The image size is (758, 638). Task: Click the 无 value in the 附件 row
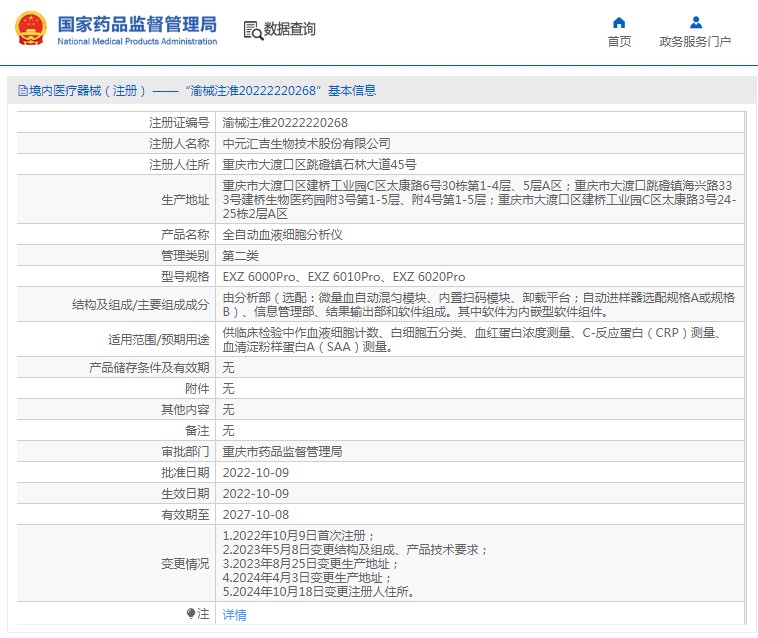click(x=228, y=389)
